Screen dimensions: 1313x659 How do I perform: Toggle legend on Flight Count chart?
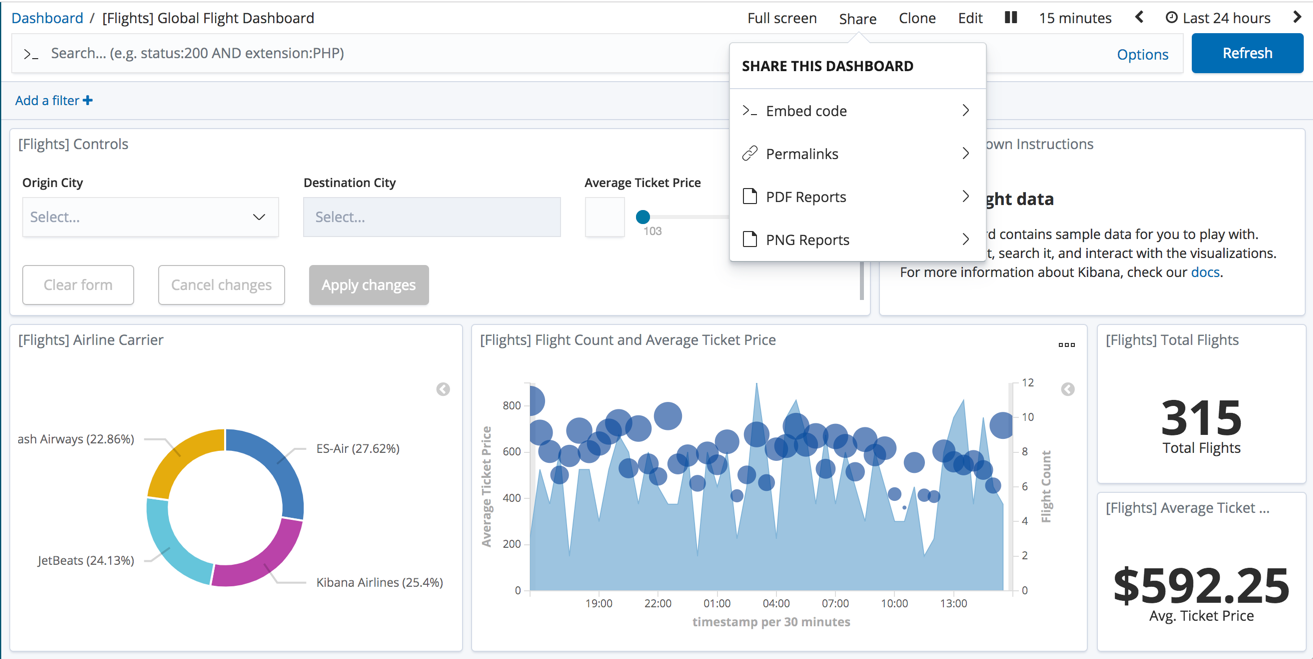coord(1068,389)
